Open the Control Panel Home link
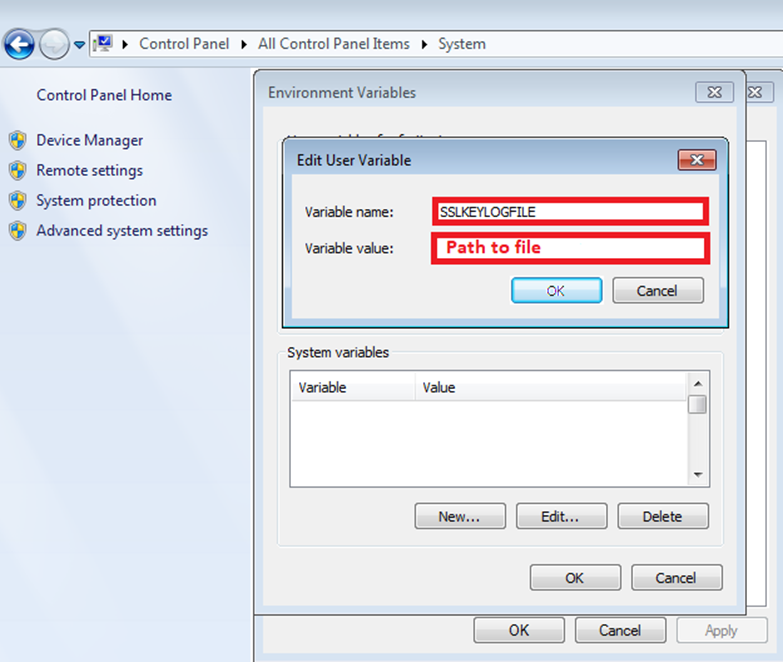Screen dimensions: 783x662 pos(104,95)
